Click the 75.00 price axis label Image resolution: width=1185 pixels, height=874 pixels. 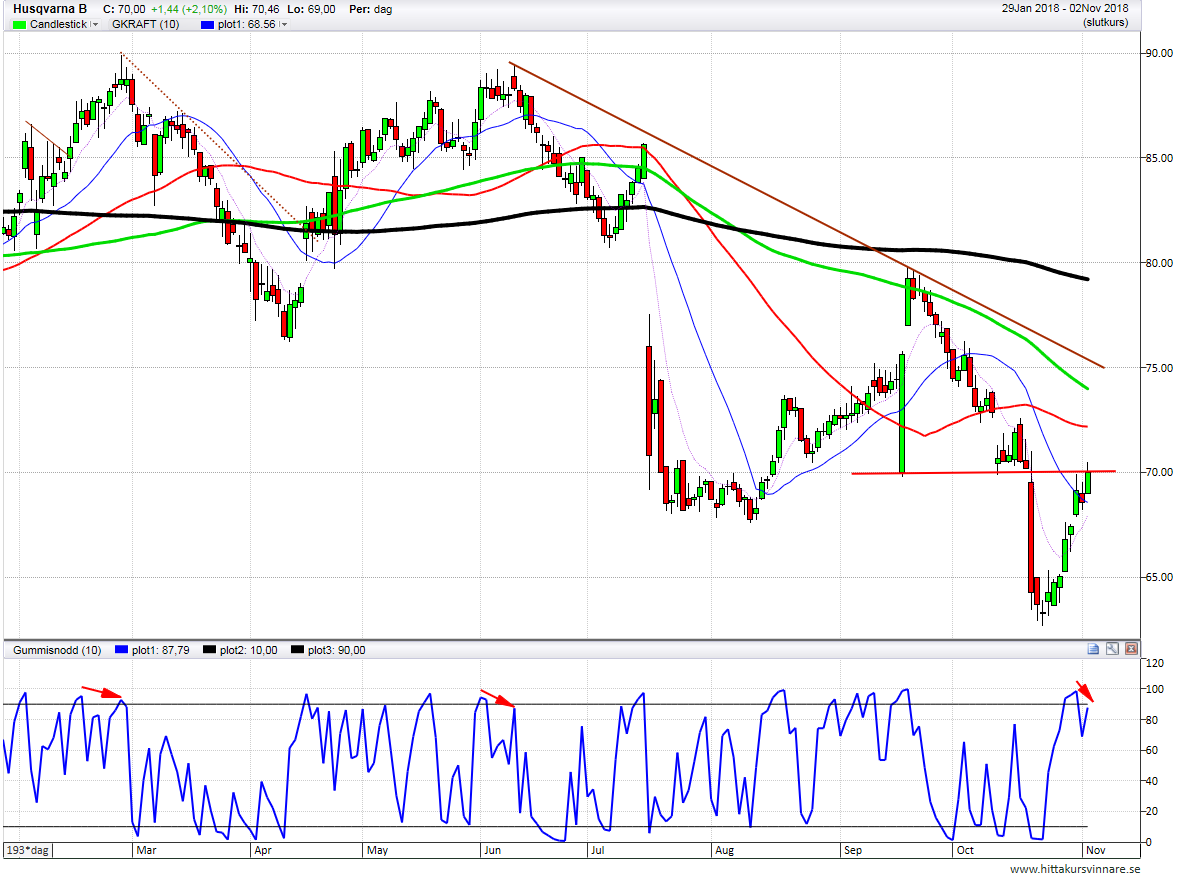coord(1159,368)
